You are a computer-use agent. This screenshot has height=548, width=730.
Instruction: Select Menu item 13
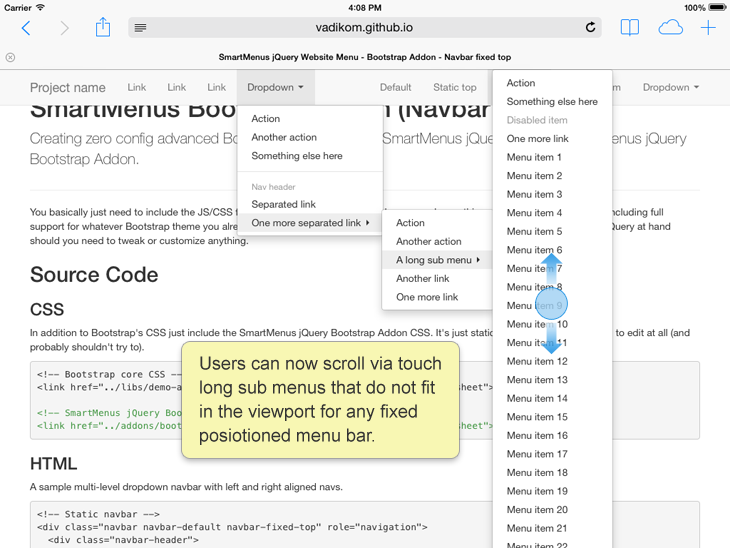click(552, 380)
